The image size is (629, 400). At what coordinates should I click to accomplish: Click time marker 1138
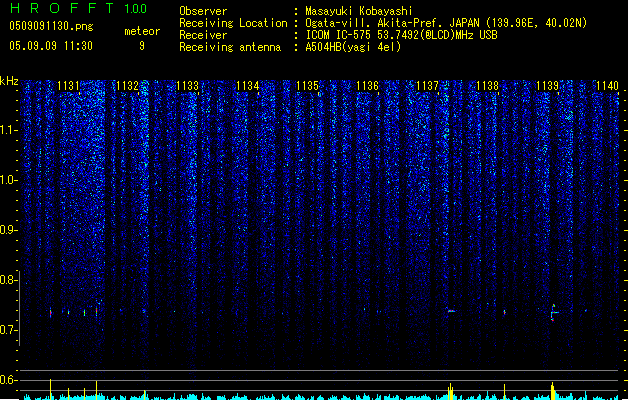(487, 86)
